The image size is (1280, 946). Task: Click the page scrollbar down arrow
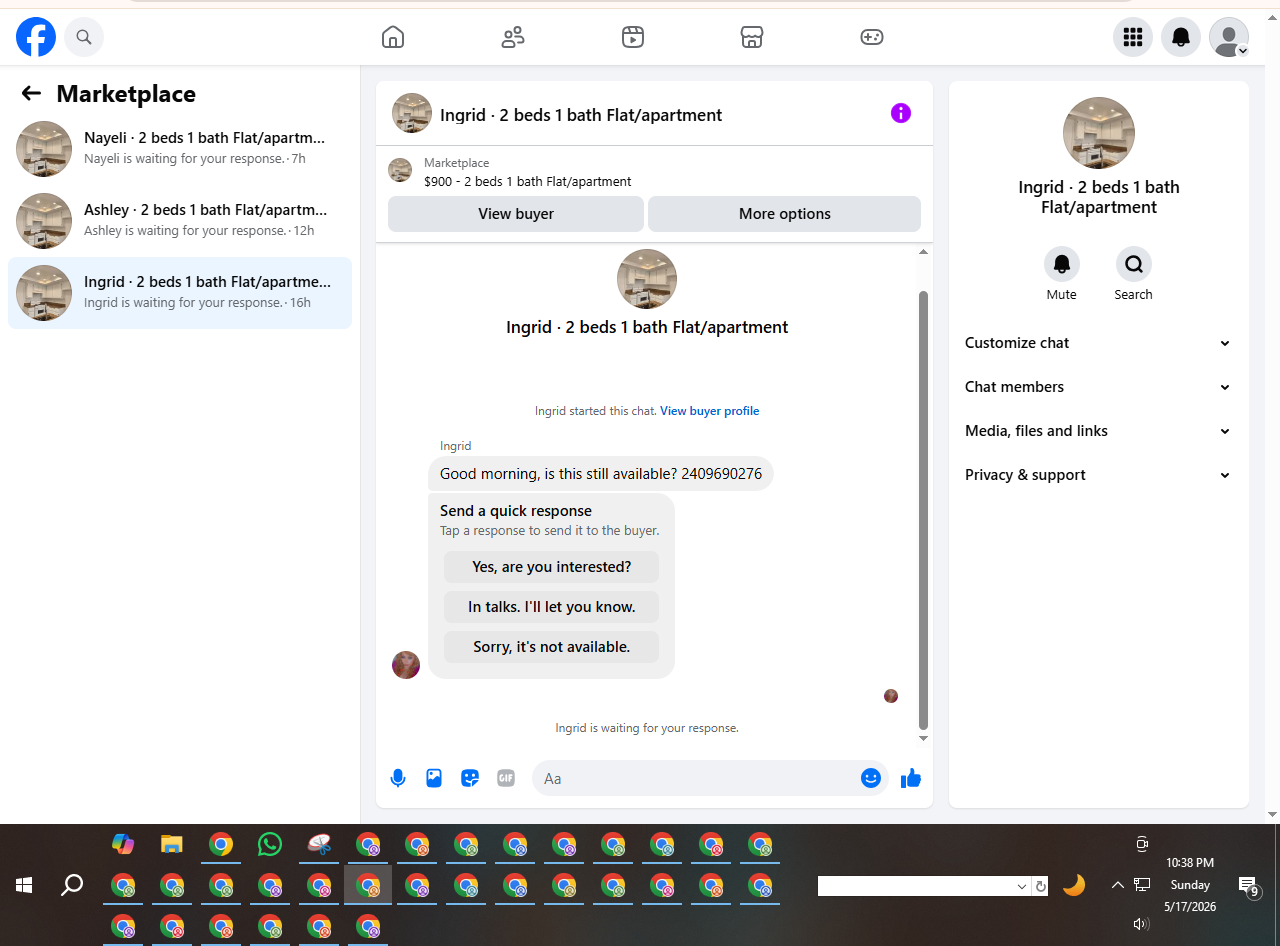[1272, 815]
